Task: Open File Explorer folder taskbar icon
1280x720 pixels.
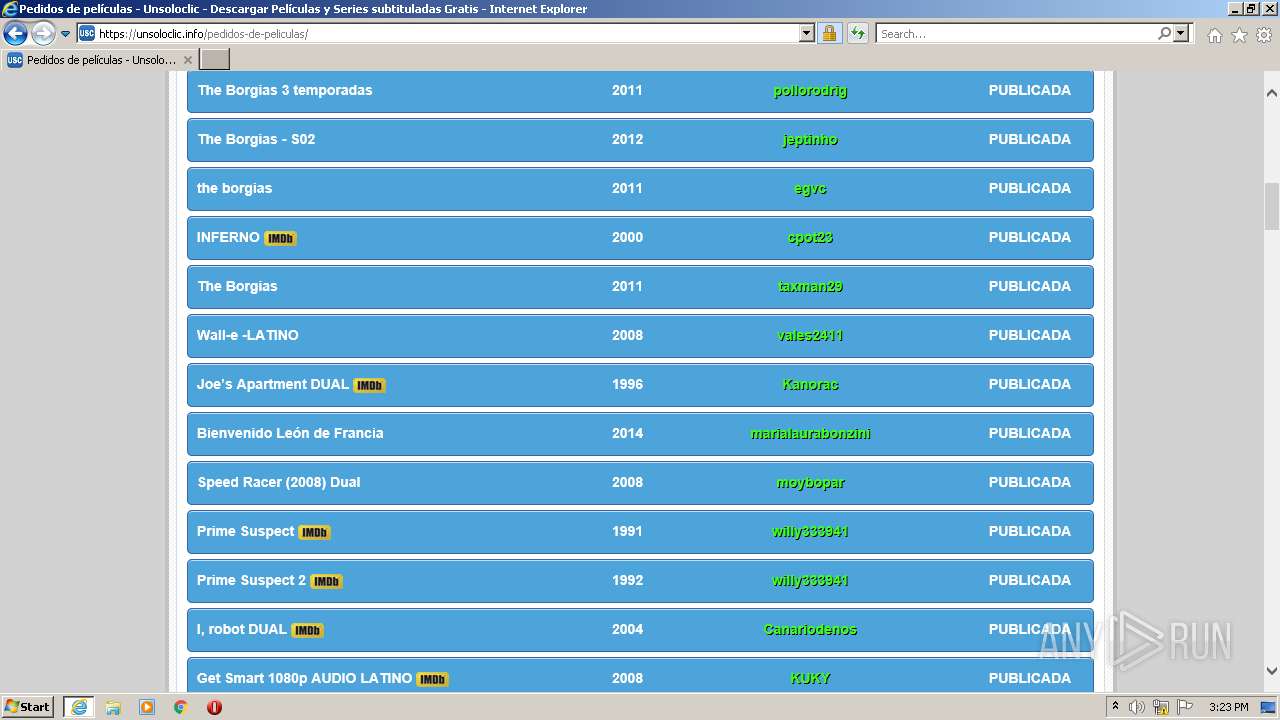Action: 113,707
